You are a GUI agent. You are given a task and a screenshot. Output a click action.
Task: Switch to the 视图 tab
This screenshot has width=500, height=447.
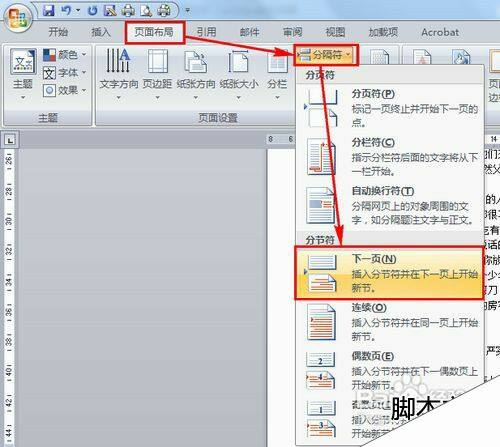tap(335, 32)
